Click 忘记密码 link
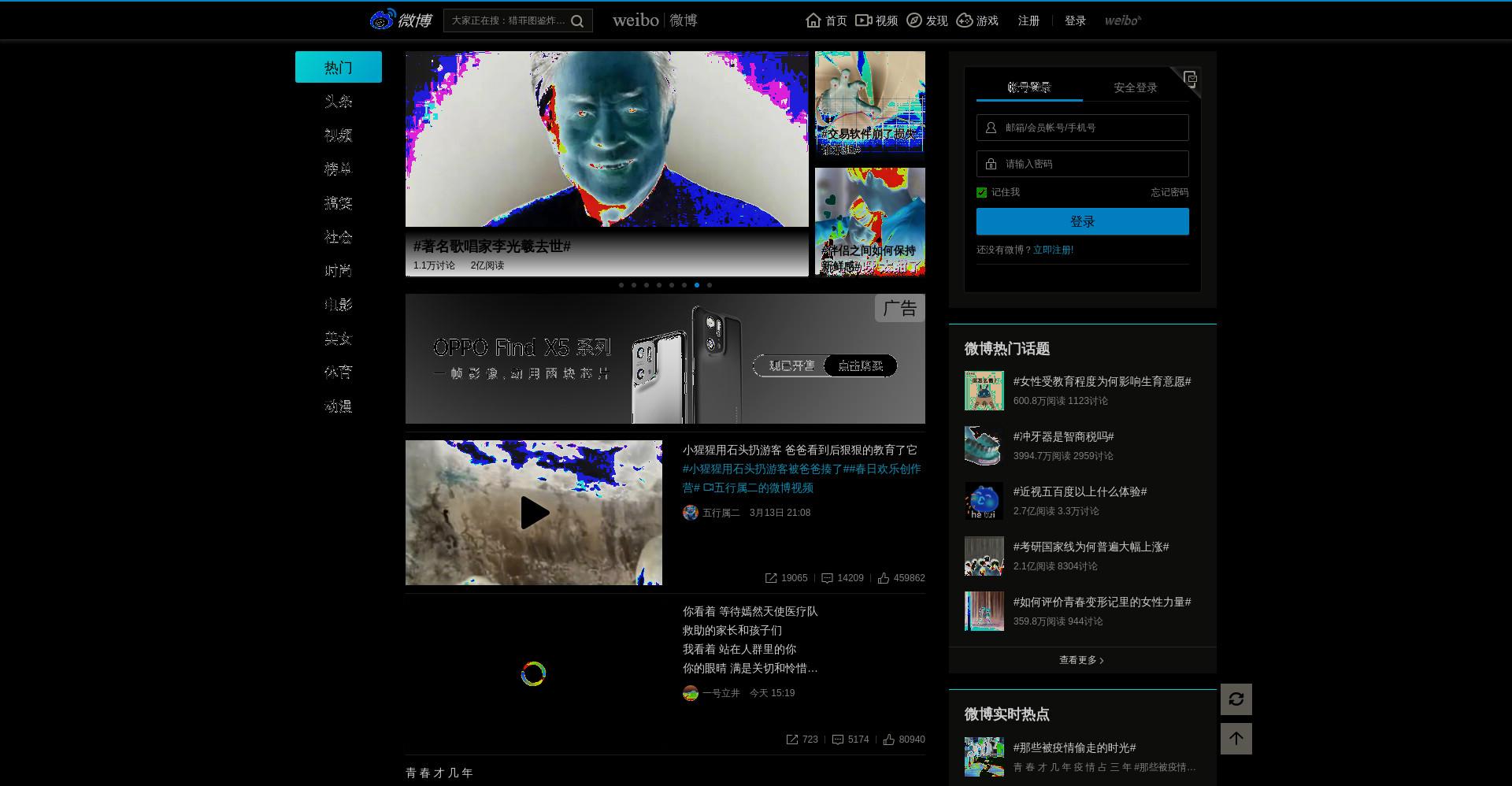This screenshot has height=786, width=1512. click(x=1169, y=192)
